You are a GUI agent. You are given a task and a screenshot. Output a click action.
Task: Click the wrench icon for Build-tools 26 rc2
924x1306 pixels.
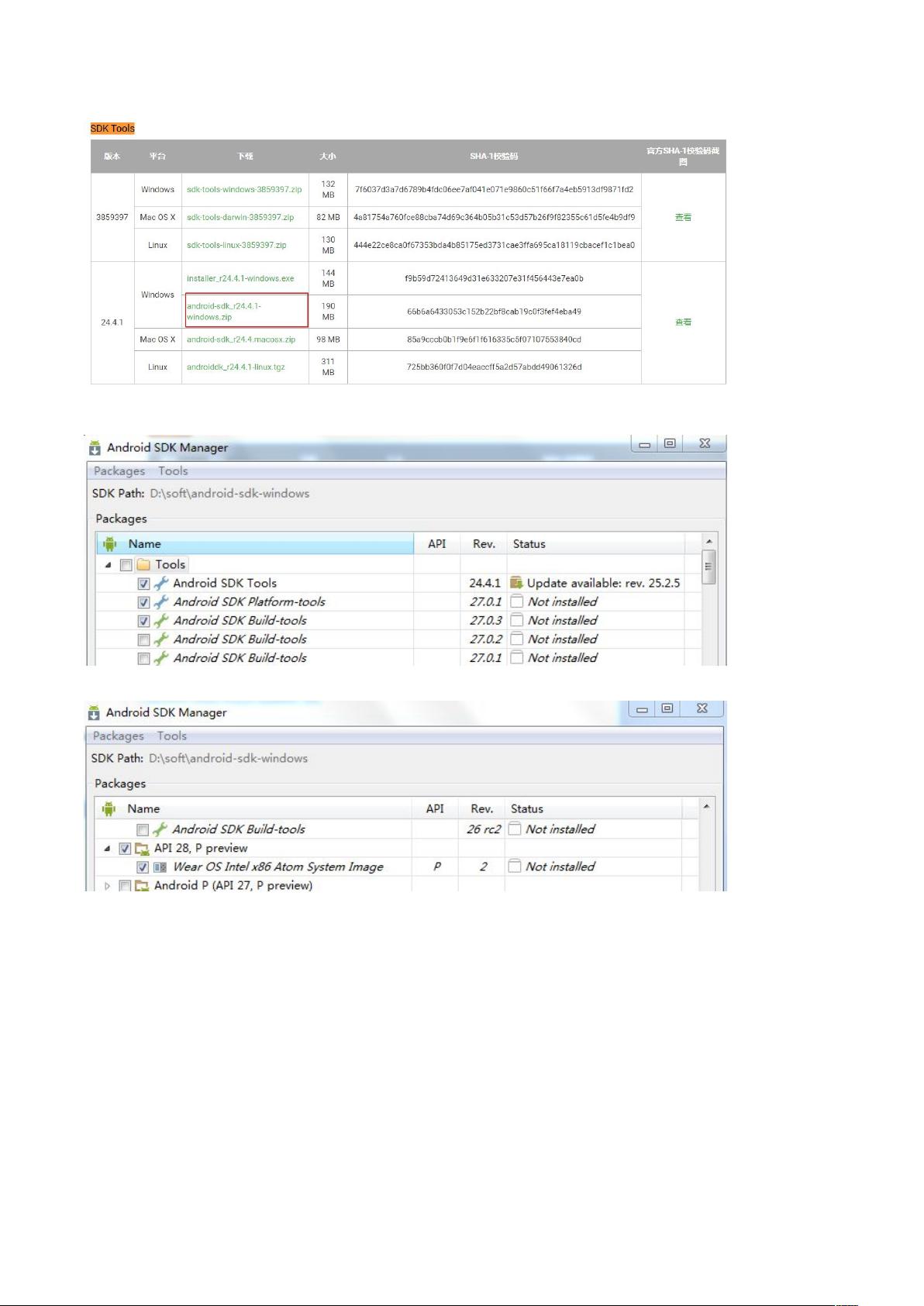point(160,829)
